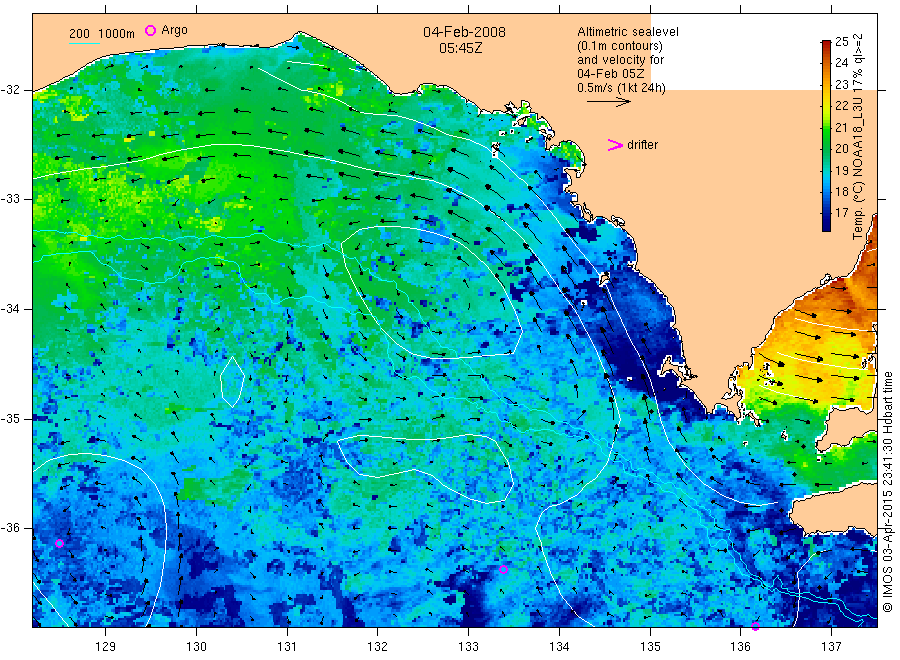Screen dimensions: 900x660
Task: Click the IMOS copyright timestamp text
Action: 887,492
